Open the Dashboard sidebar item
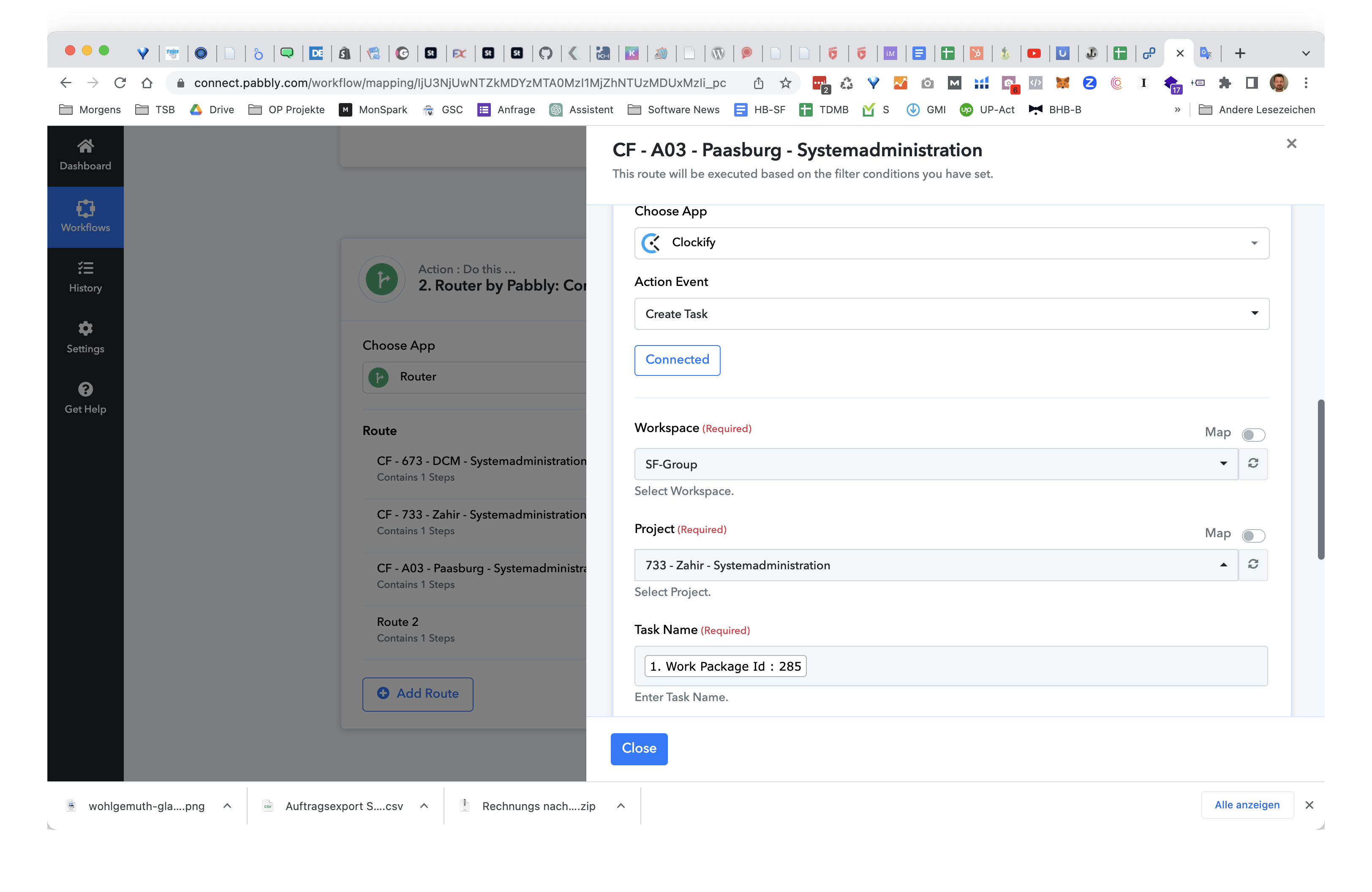 point(85,155)
